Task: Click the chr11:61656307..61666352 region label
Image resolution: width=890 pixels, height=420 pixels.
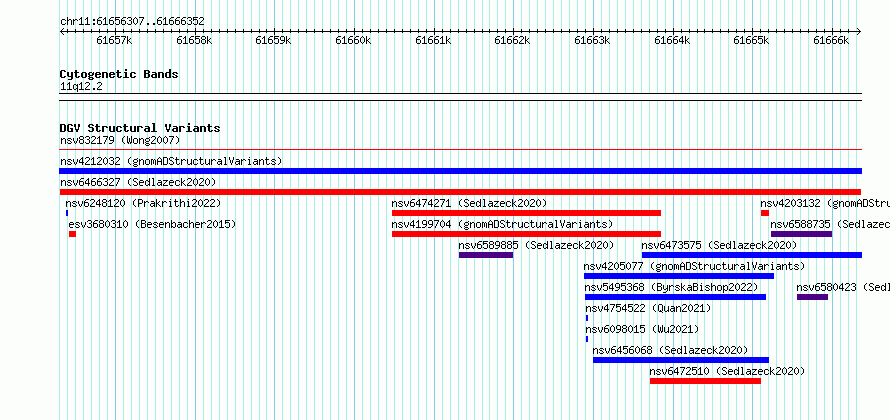Action: pos(132,22)
